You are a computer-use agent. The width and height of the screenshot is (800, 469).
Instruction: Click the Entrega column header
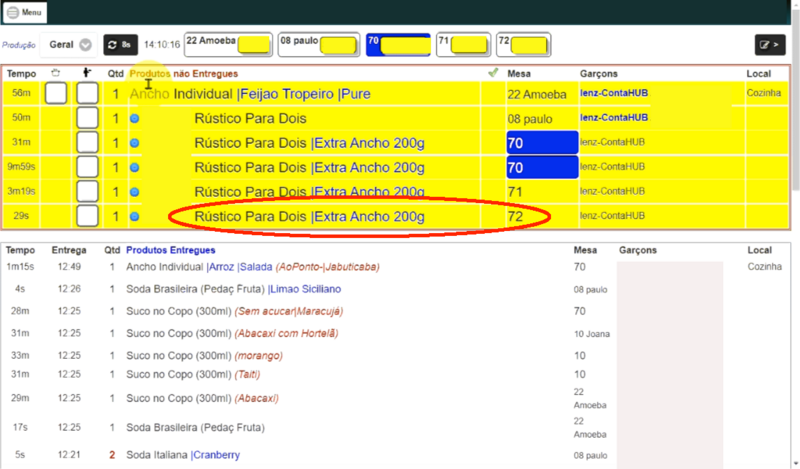click(69, 250)
